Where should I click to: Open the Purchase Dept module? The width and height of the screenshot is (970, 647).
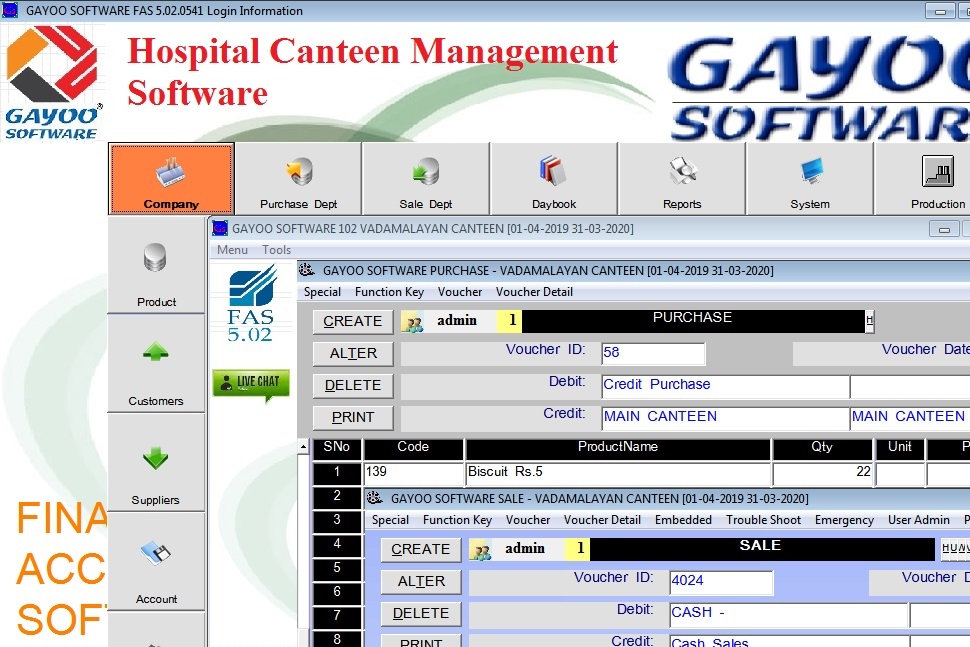[299, 179]
